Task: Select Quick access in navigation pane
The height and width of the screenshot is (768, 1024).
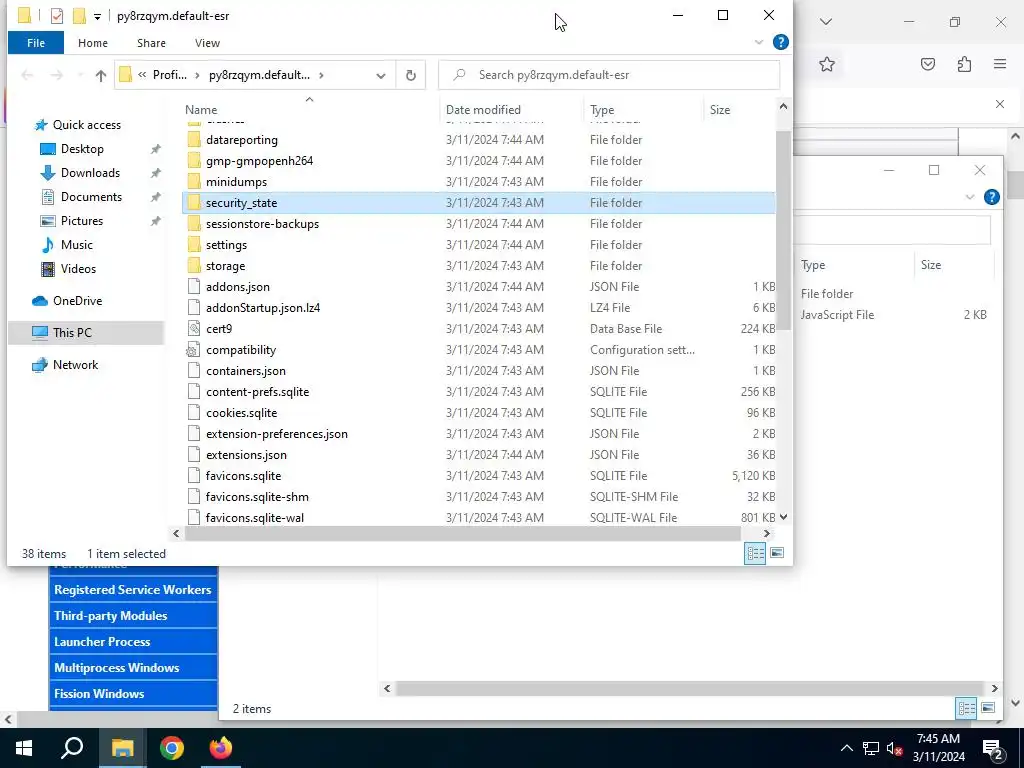Action: coord(86,125)
